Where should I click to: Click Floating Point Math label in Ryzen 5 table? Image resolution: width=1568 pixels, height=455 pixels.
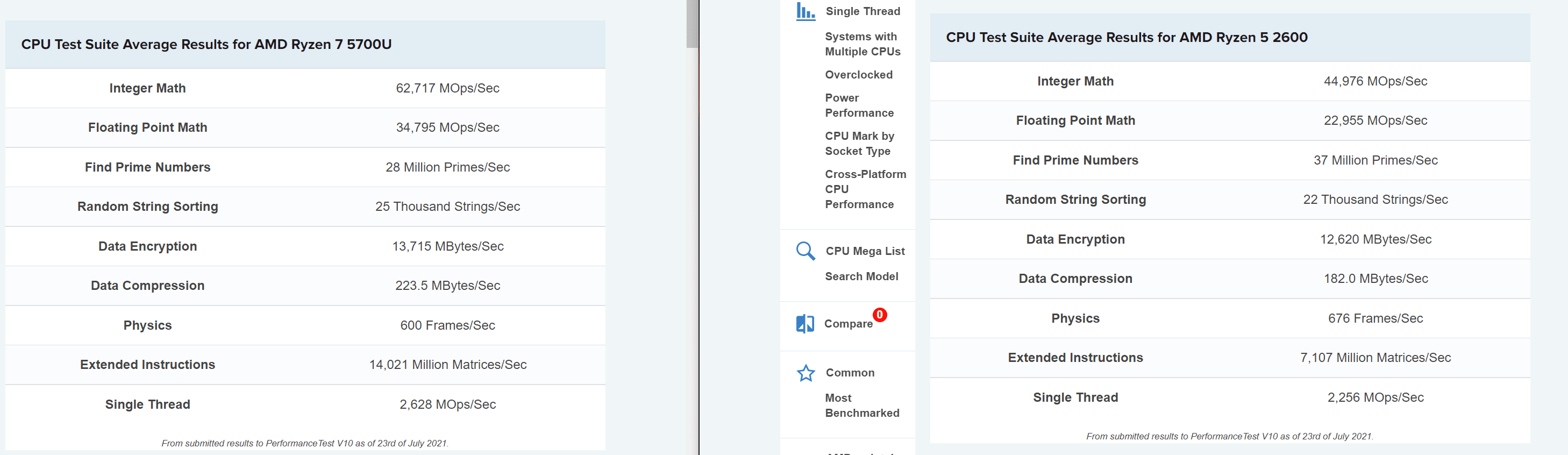click(1075, 120)
